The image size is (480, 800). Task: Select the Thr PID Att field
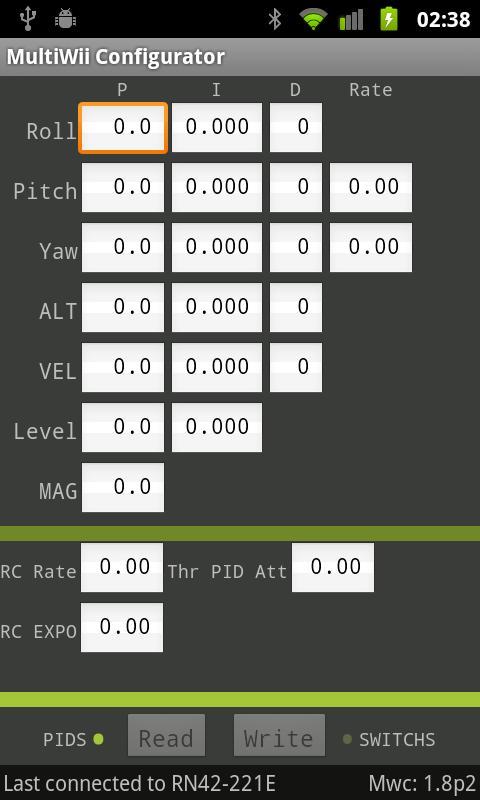pyautogui.click(x=333, y=567)
